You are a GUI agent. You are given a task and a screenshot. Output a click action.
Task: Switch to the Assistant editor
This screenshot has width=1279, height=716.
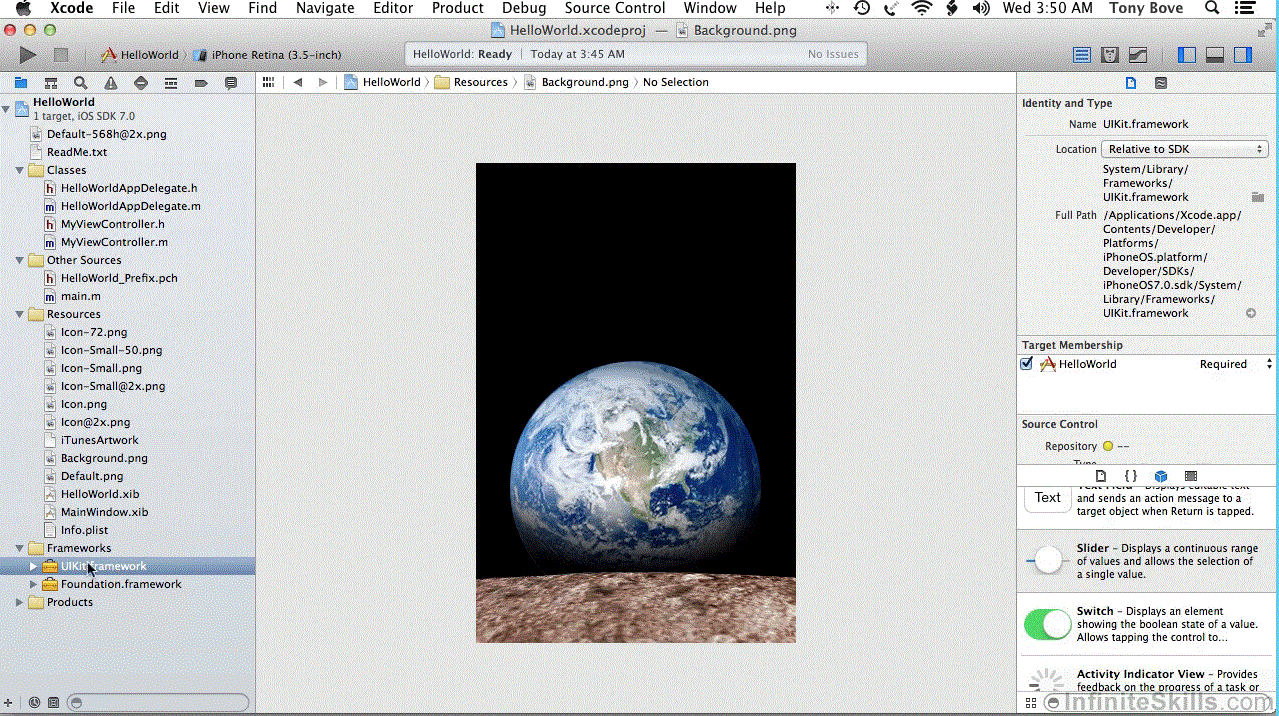[1110, 55]
